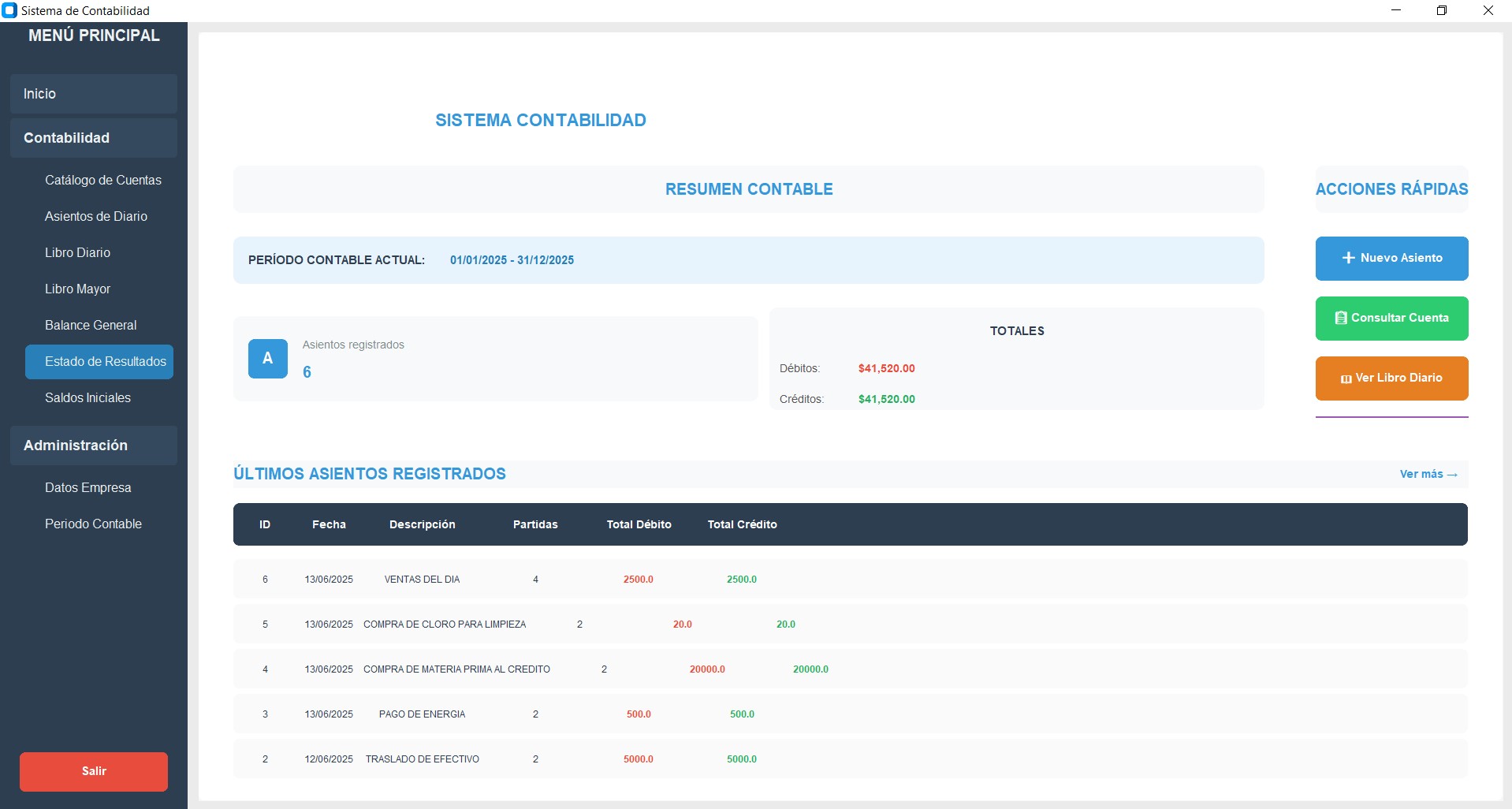Navigate to Balance General

point(91,325)
